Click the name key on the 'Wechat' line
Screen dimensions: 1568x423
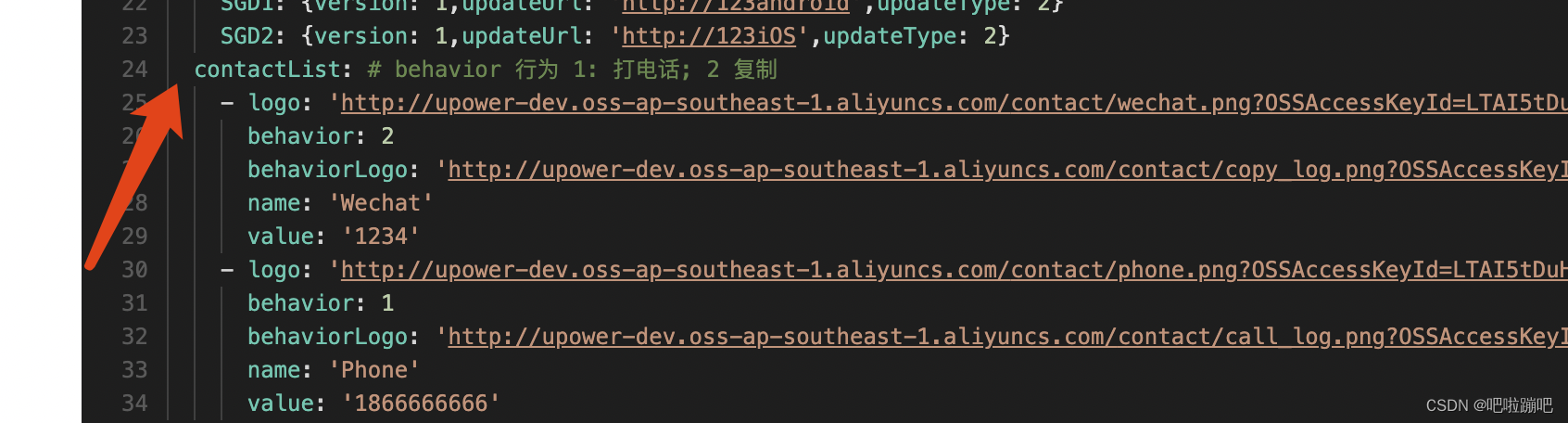coord(274,203)
